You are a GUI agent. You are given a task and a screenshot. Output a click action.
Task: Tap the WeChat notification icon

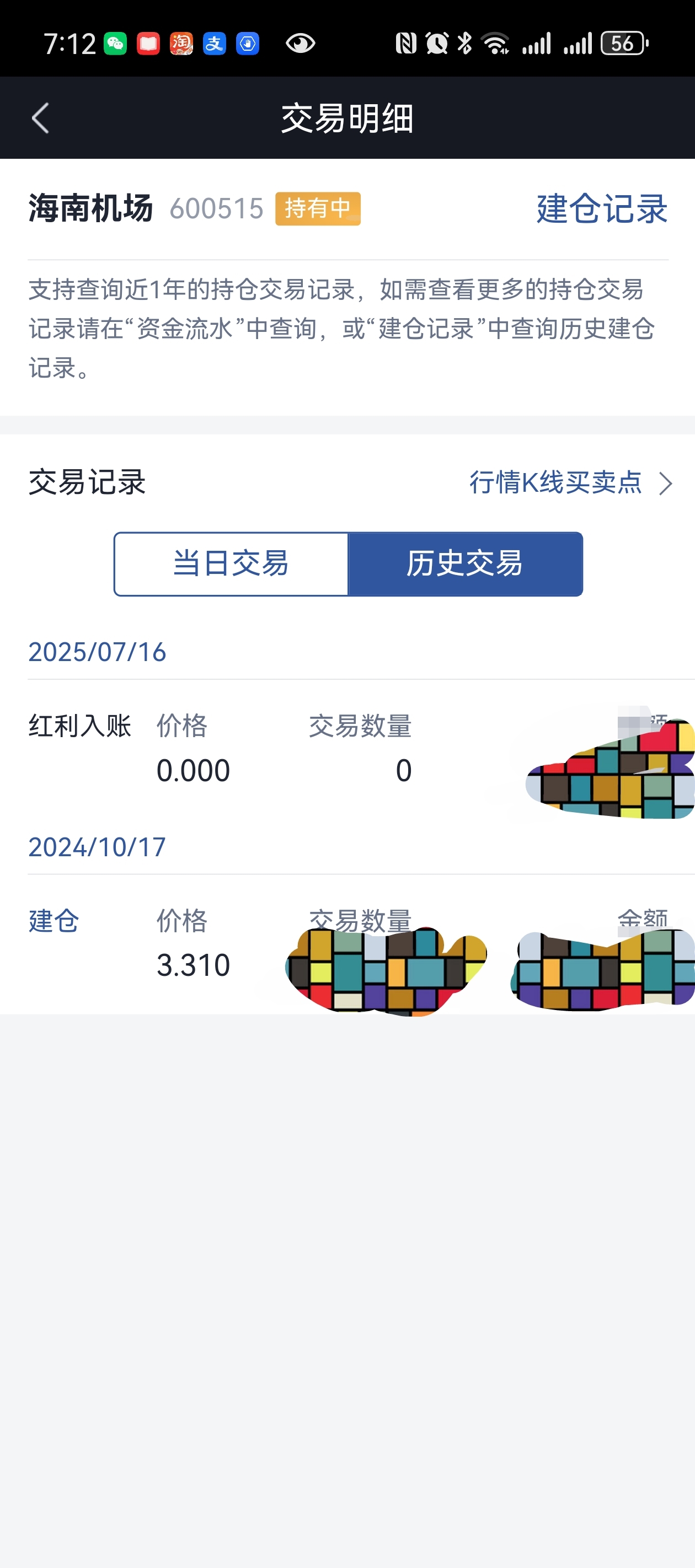115,43
